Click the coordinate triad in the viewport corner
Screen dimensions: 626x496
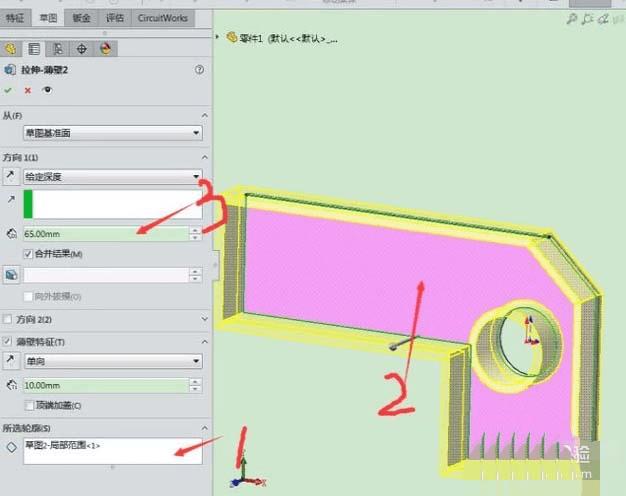247,475
